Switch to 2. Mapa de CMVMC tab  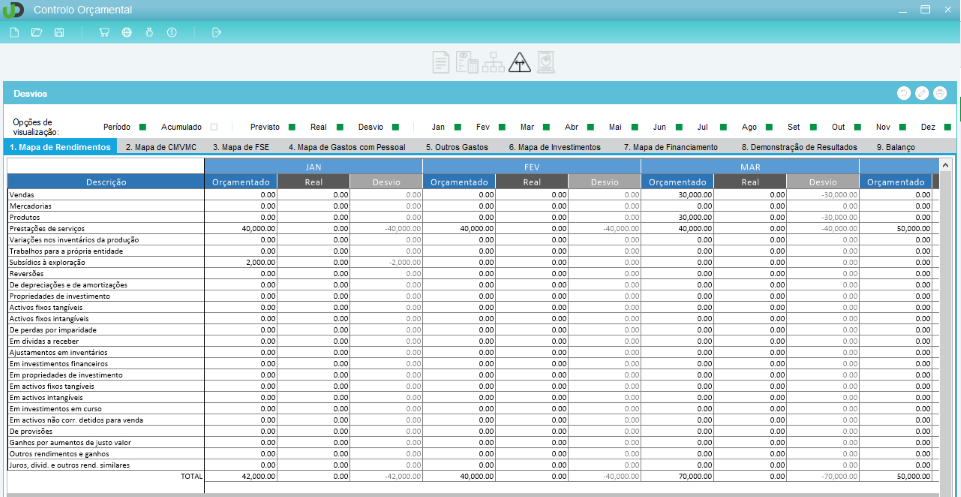[161, 147]
